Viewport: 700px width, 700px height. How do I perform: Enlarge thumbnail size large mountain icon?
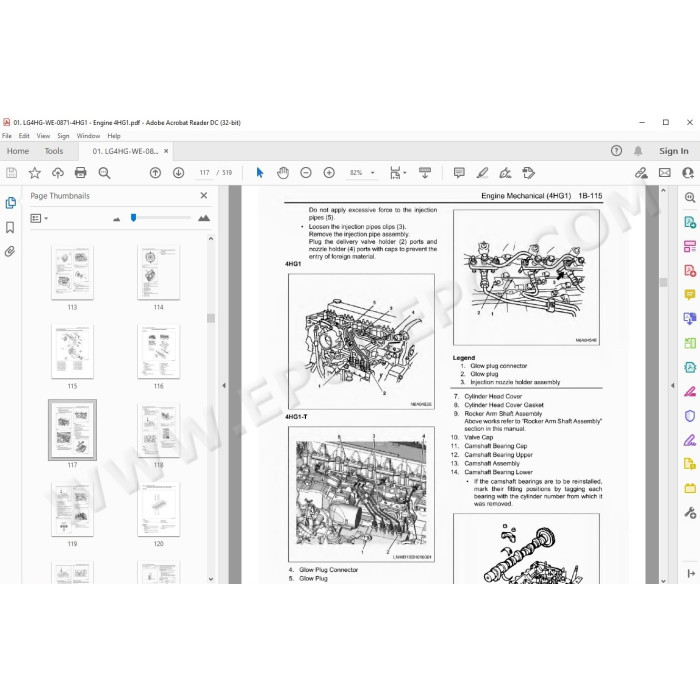[x=204, y=218]
